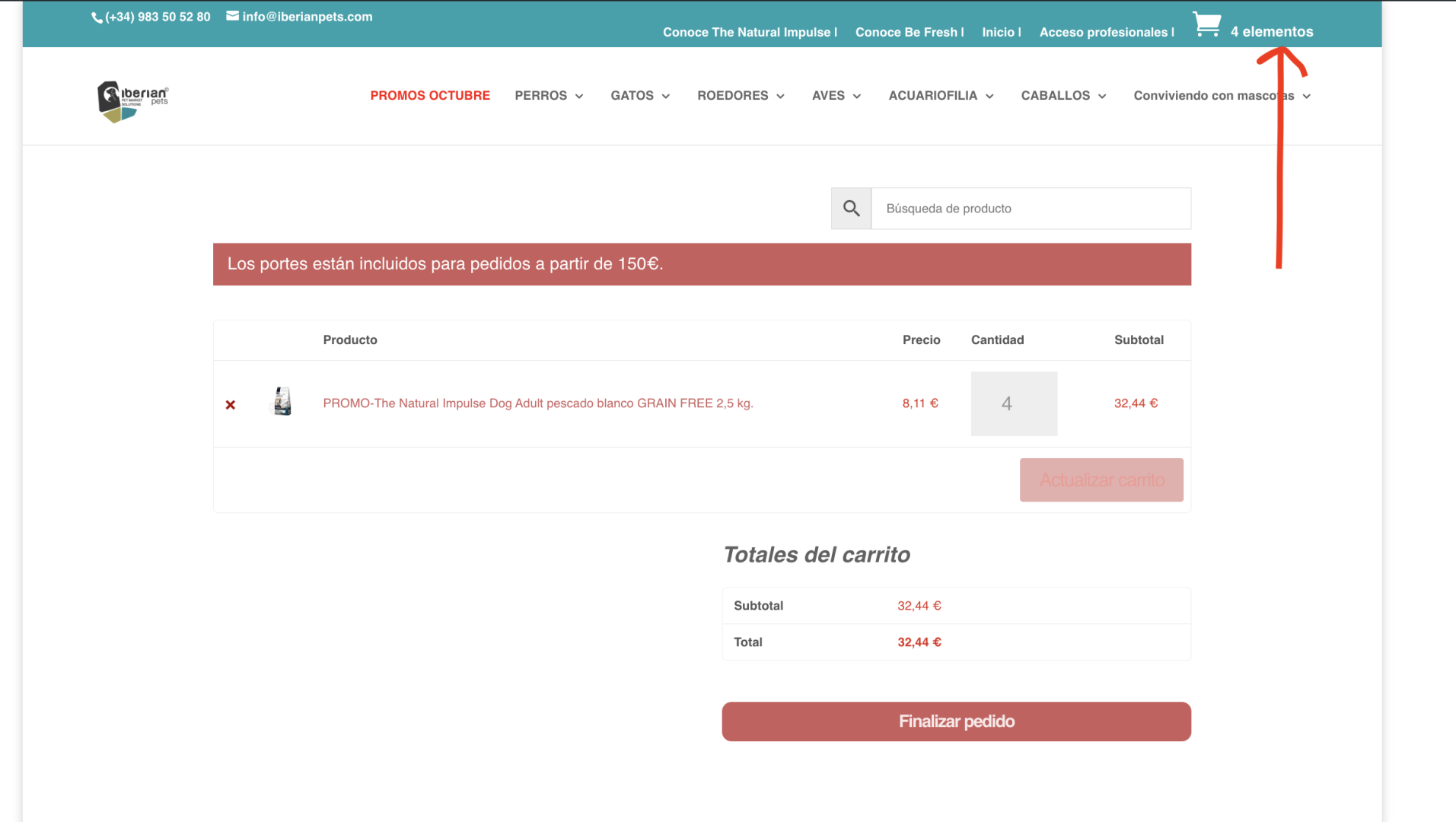The height and width of the screenshot is (822, 1456).
Task: Click the Cantidad column header
Action: click(997, 340)
